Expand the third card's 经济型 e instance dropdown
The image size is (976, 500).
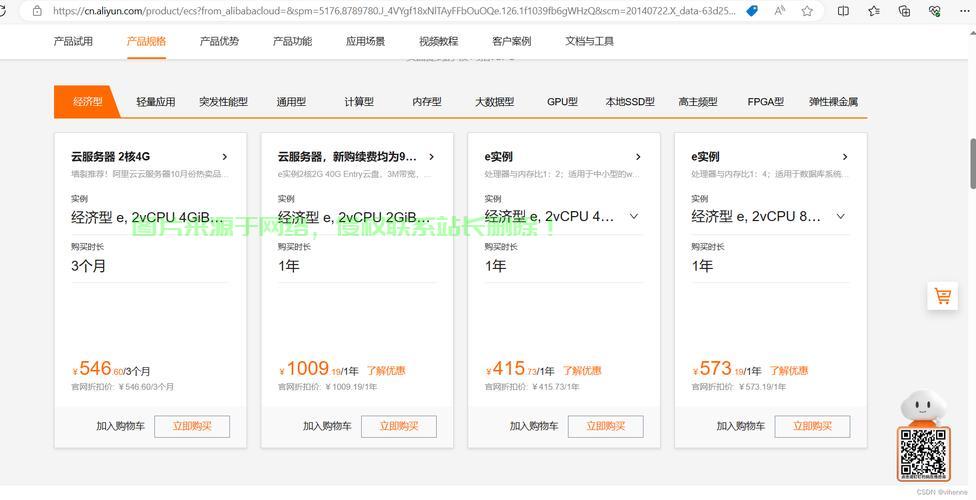coord(634,216)
